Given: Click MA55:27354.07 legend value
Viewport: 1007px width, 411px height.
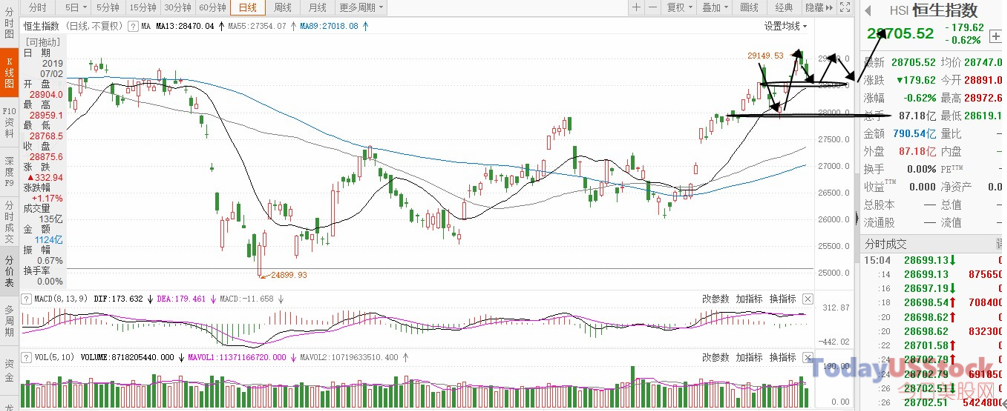Looking at the screenshot, I should pos(258,26).
